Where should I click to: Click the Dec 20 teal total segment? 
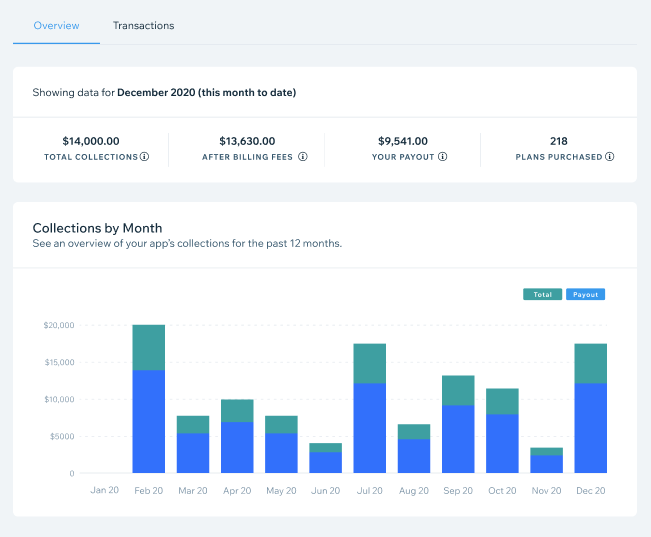pos(590,363)
